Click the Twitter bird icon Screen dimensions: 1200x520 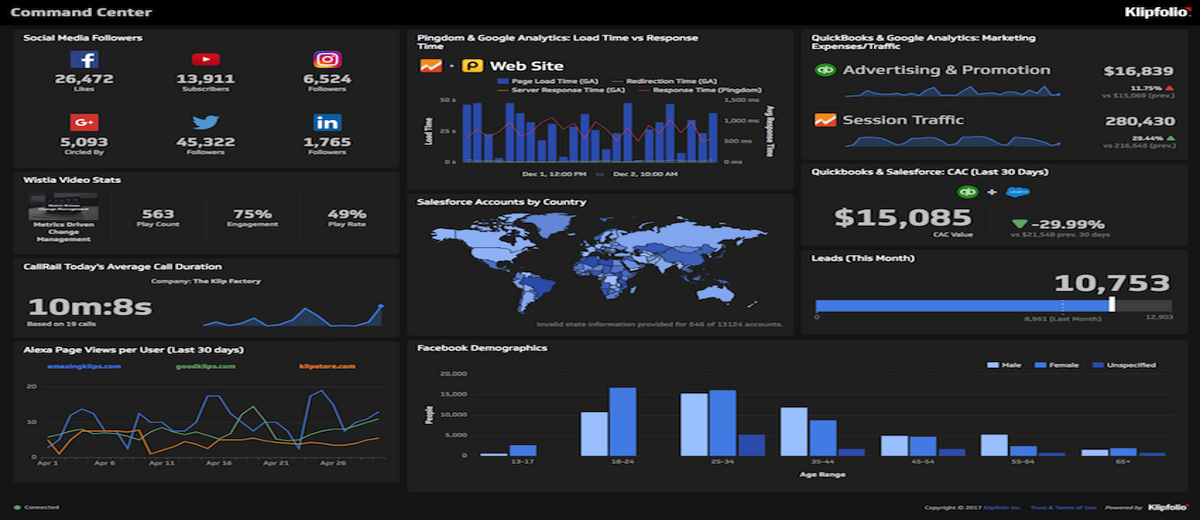(205, 122)
